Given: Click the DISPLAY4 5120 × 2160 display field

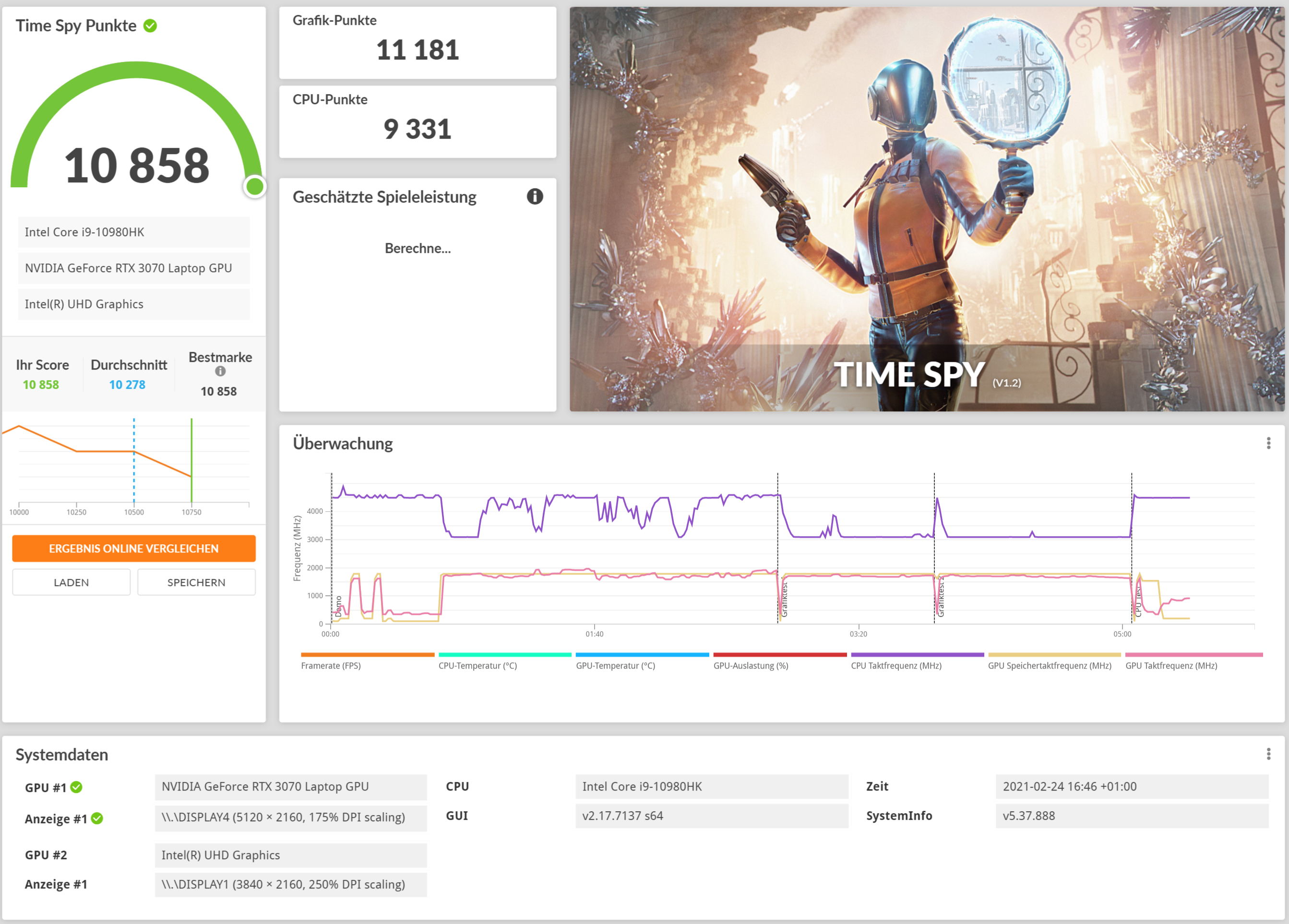Looking at the screenshot, I should (x=291, y=817).
